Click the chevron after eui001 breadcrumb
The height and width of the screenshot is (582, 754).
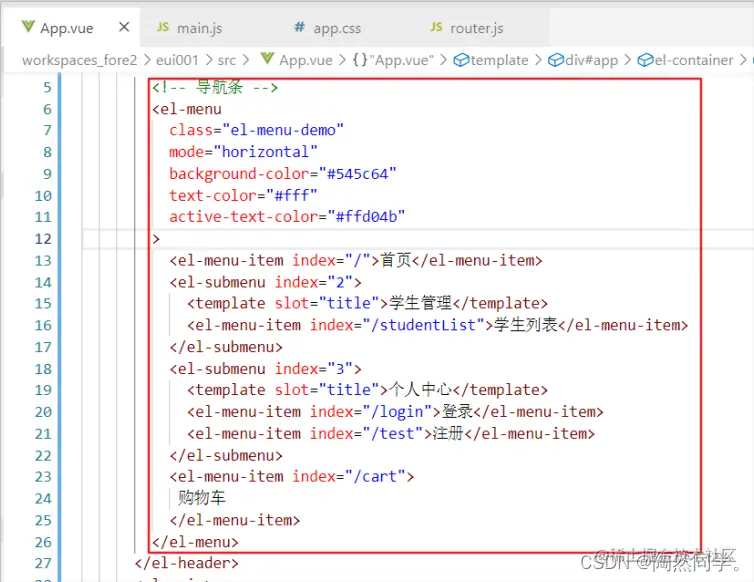coord(209,60)
